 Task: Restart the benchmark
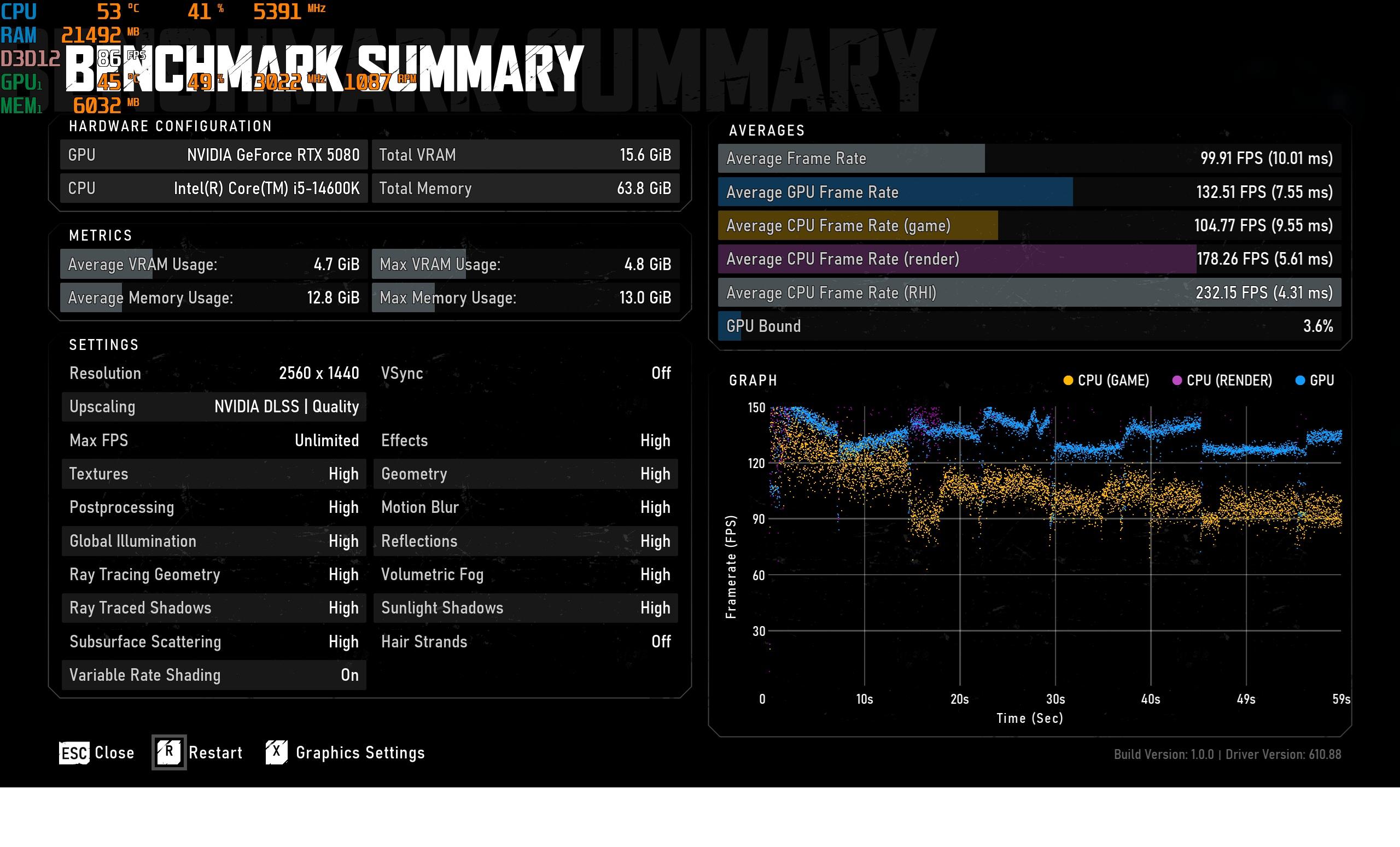tap(215, 753)
